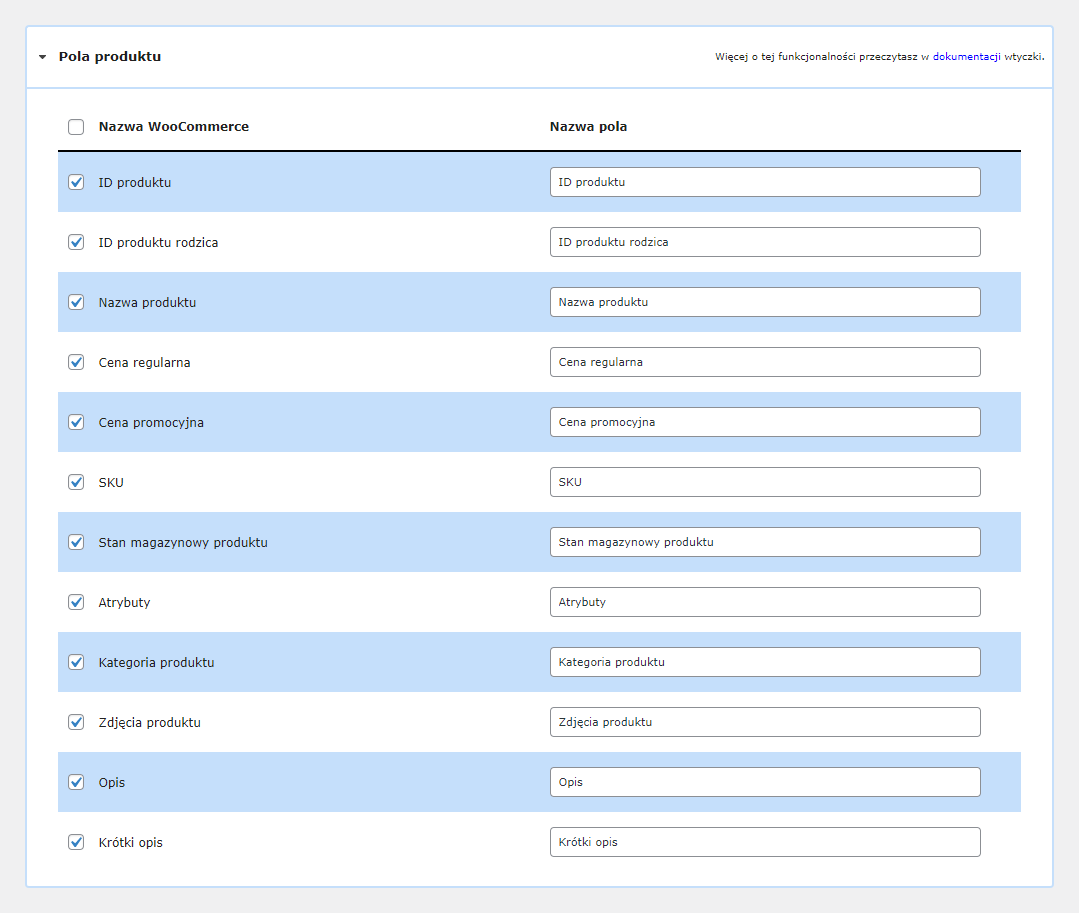Toggle the Krótki opis checkbox
The height and width of the screenshot is (913, 1079).
(76, 842)
